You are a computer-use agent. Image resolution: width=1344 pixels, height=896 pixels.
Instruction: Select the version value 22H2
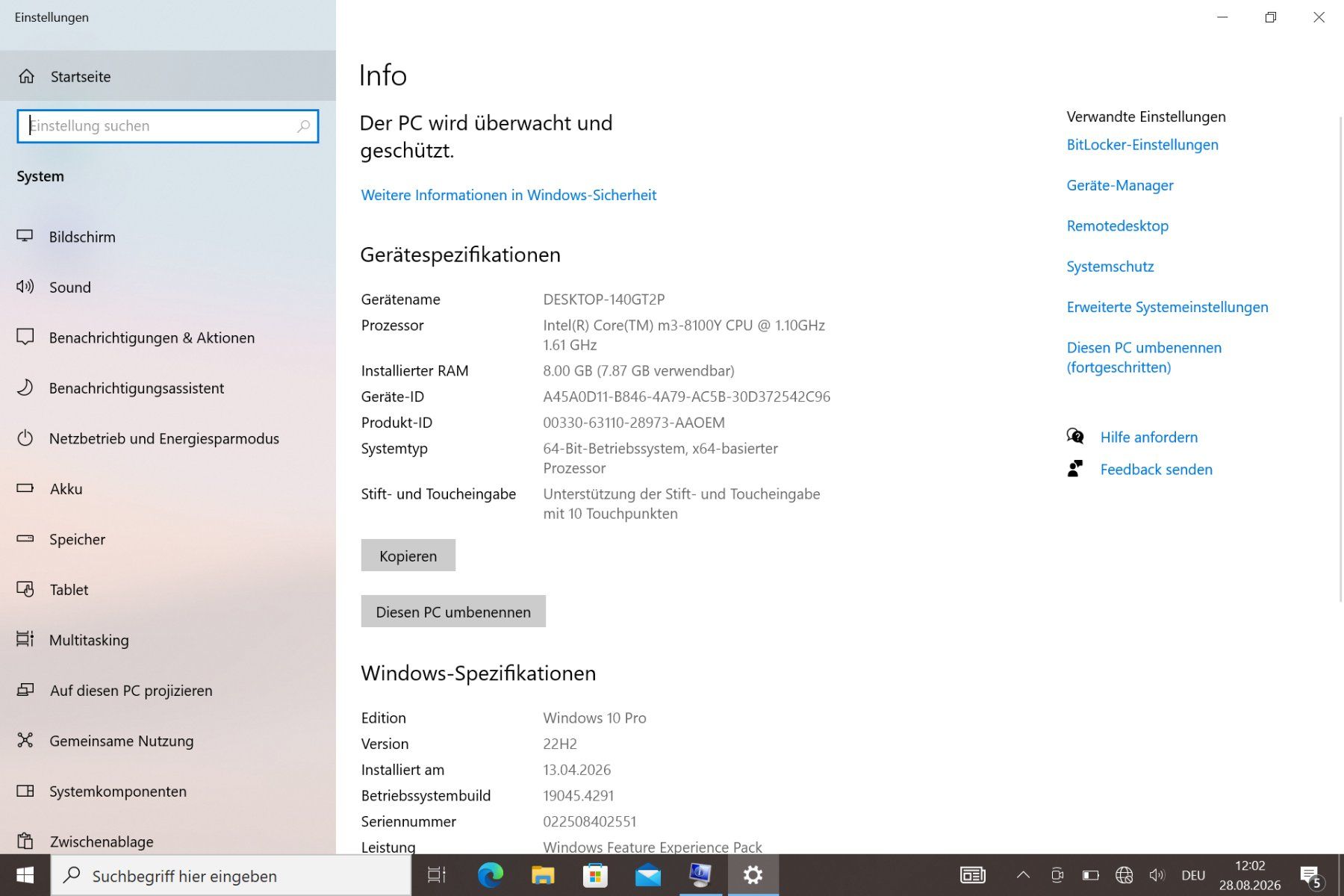560,744
